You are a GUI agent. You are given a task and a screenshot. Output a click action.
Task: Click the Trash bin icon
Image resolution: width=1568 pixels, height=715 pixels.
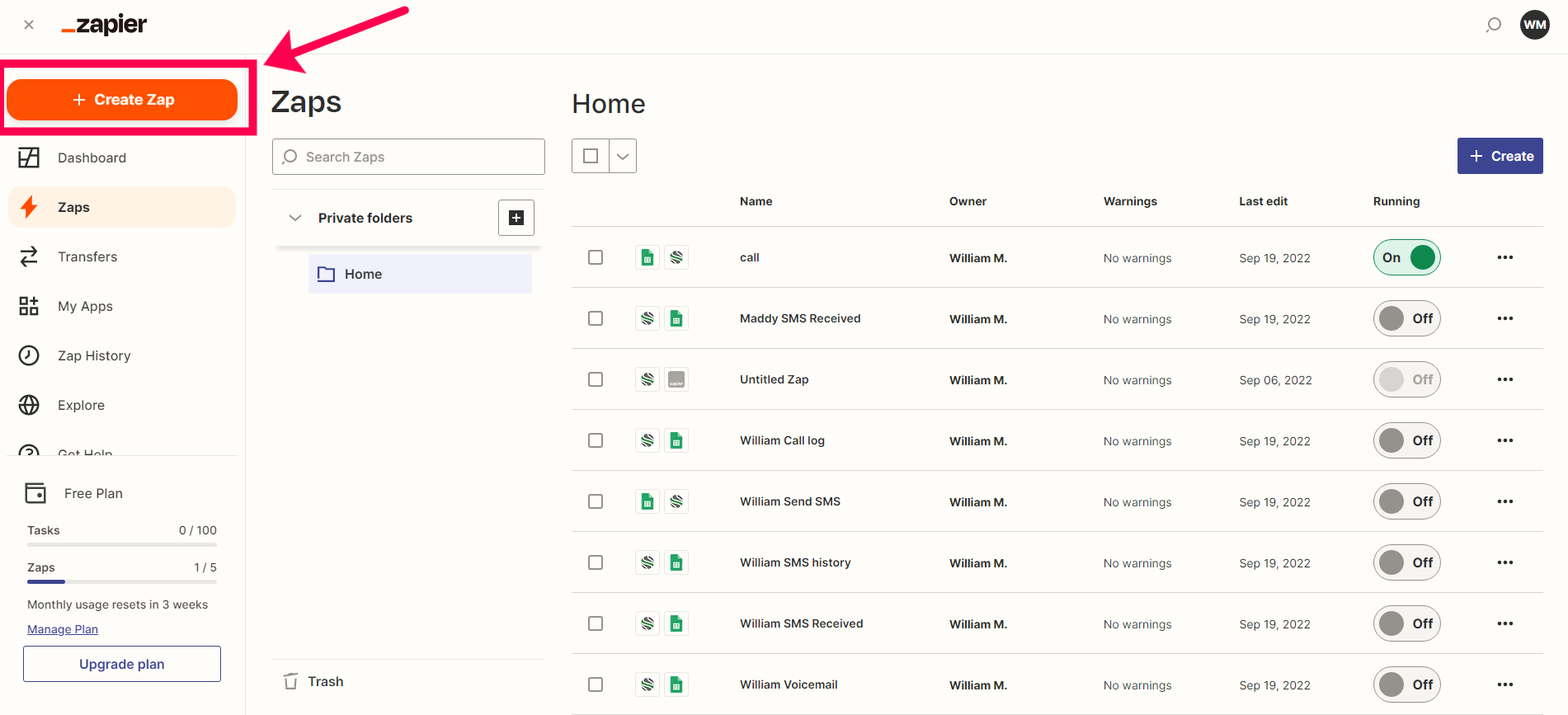pos(290,681)
